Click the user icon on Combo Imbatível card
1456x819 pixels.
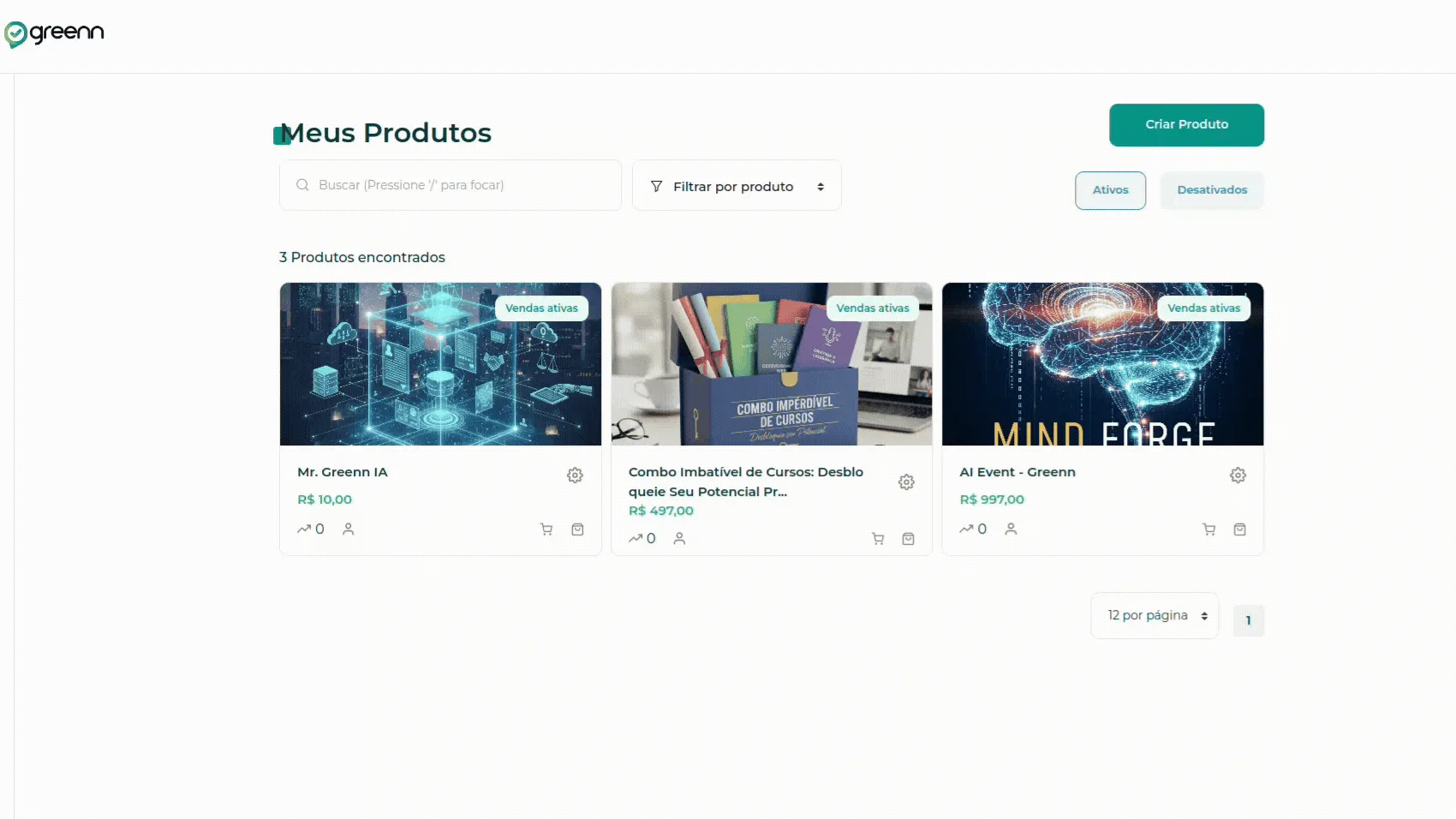coord(679,538)
